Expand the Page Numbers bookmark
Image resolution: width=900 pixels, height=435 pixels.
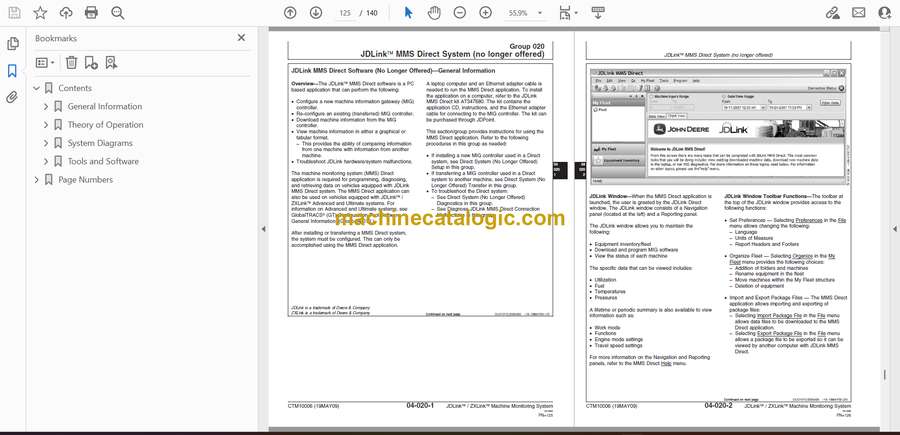click(x=37, y=180)
